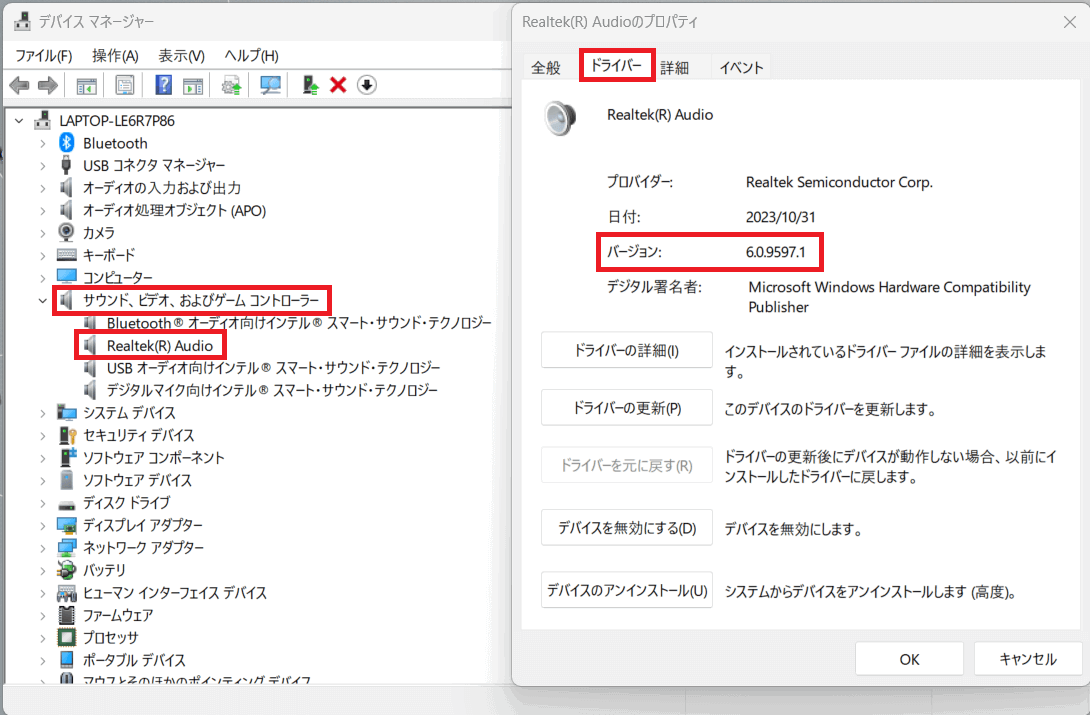Click the update driver toolbar icon
Viewport: 1090px width, 715px height.
point(231,85)
